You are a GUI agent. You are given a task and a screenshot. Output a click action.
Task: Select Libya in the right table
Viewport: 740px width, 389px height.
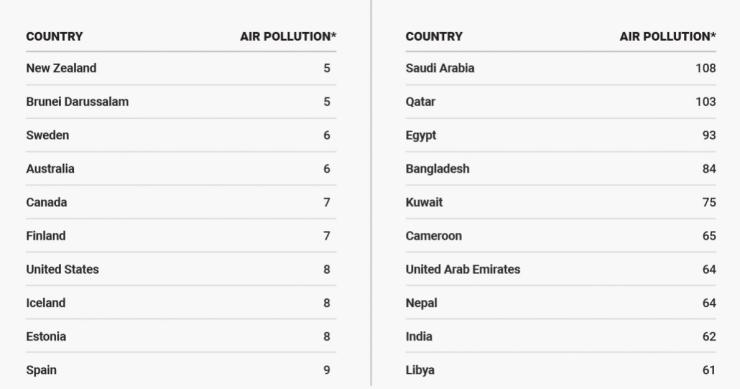coord(420,370)
